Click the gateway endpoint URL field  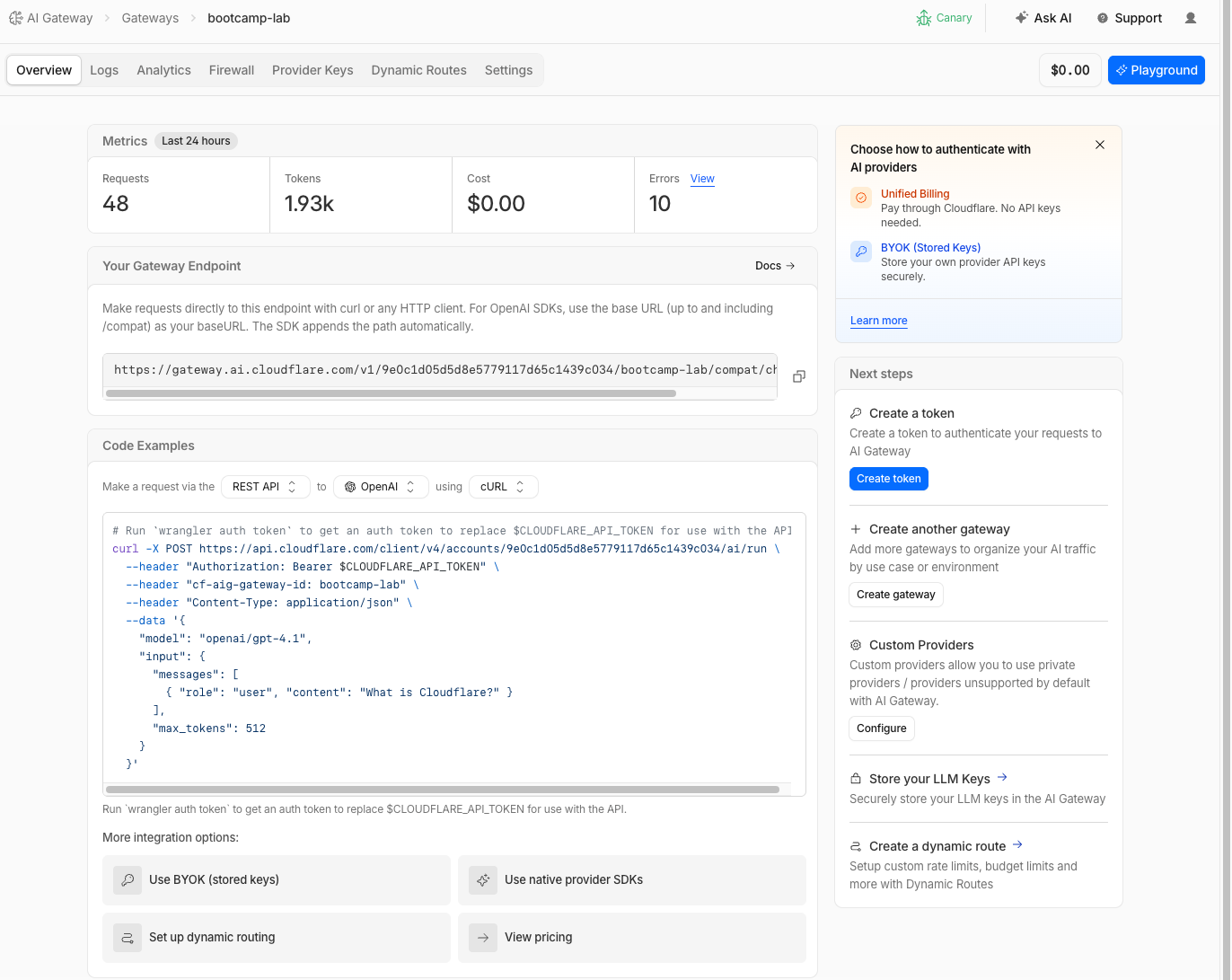(x=440, y=370)
